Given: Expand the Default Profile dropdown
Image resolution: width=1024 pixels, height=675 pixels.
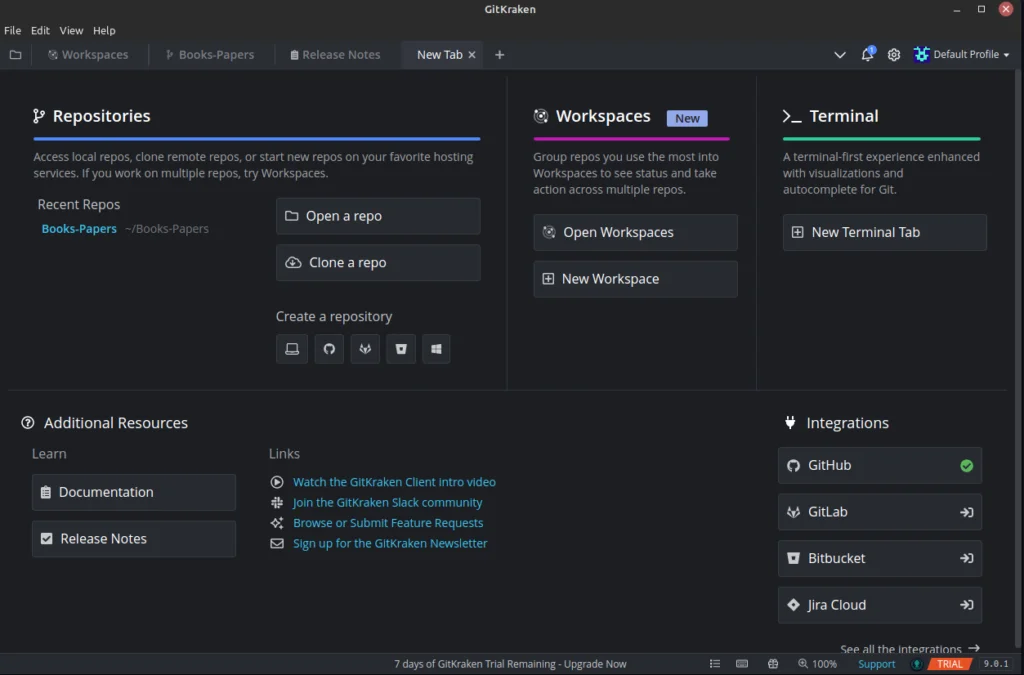Looking at the screenshot, I should [x=961, y=54].
